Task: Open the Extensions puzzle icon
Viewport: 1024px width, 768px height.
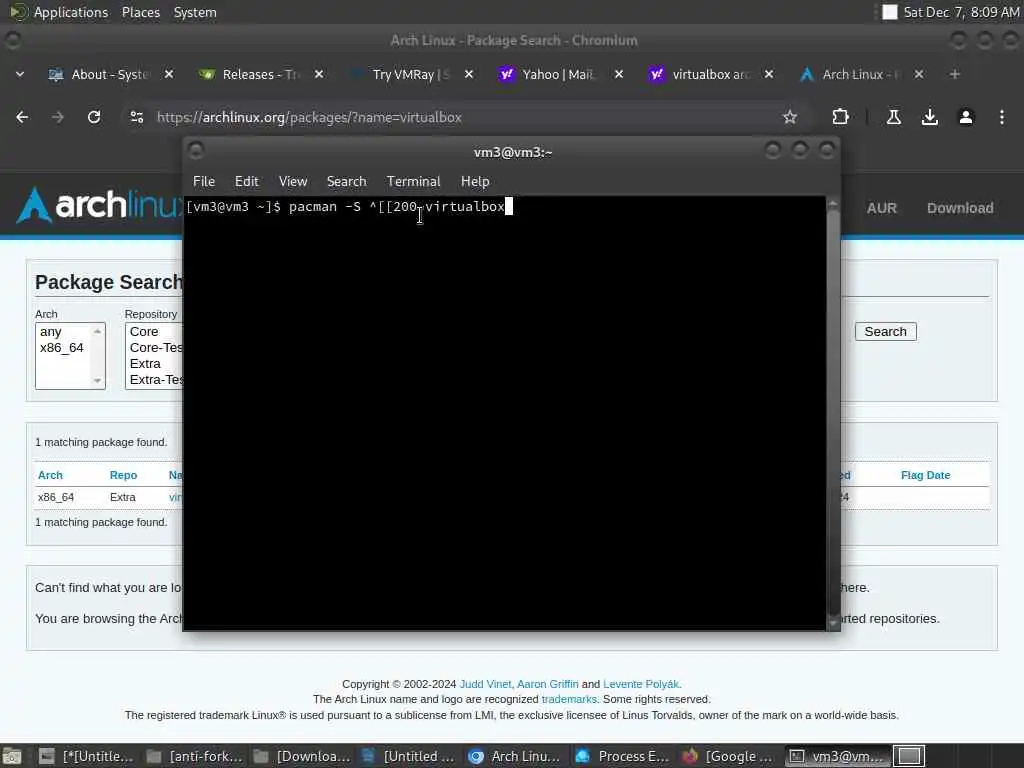Action: tap(840, 117)
